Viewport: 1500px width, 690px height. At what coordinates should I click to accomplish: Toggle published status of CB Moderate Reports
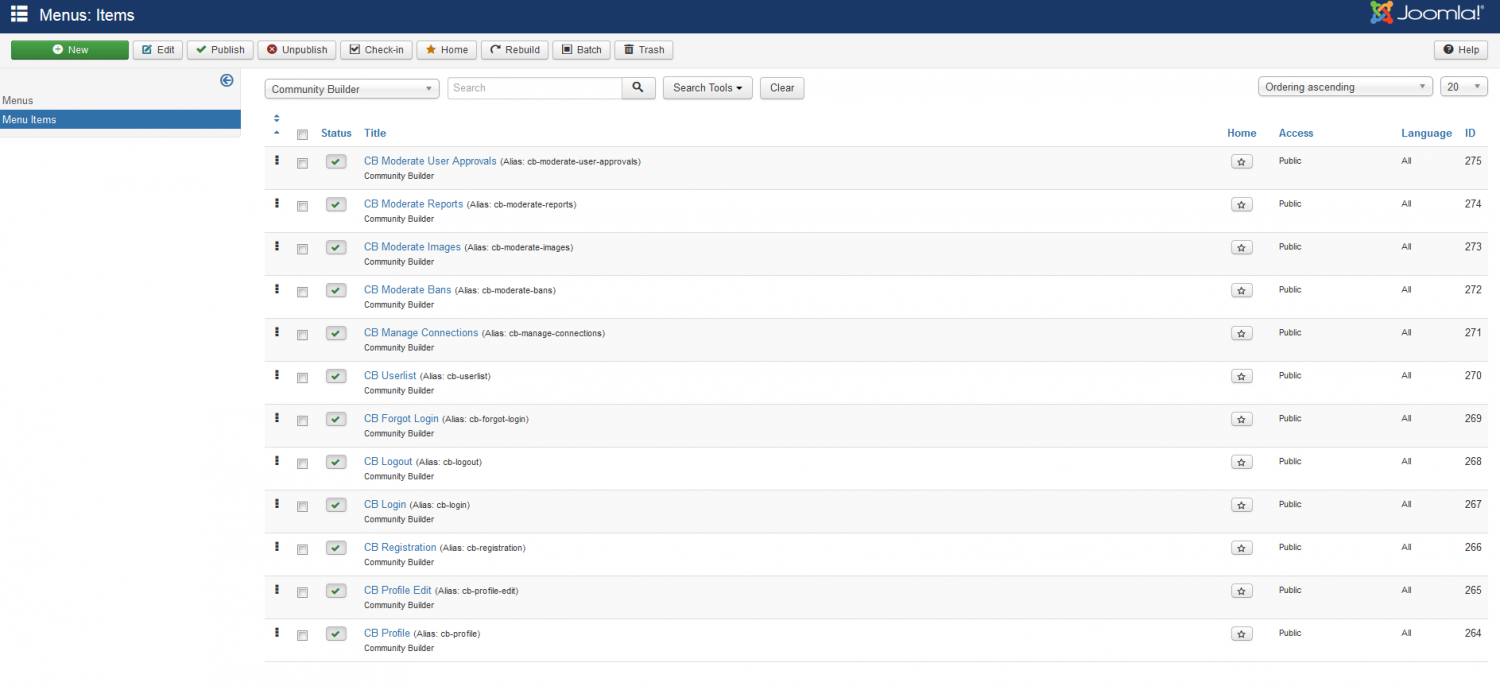pos(336,205)
